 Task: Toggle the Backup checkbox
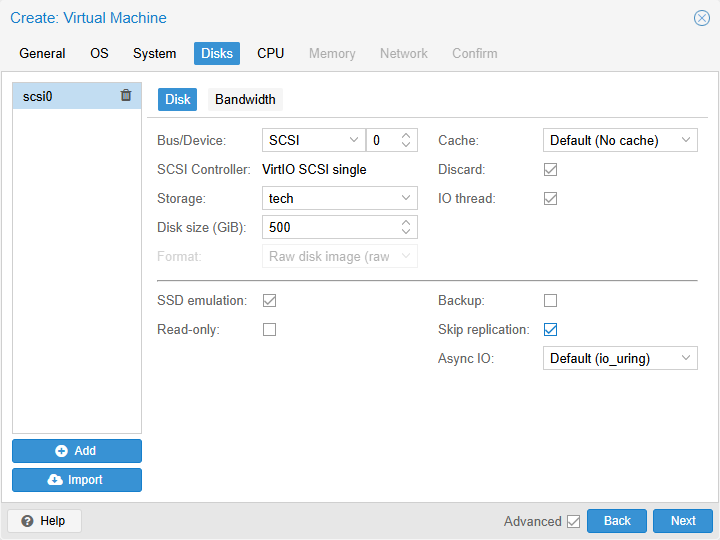(x=550, y=300)
